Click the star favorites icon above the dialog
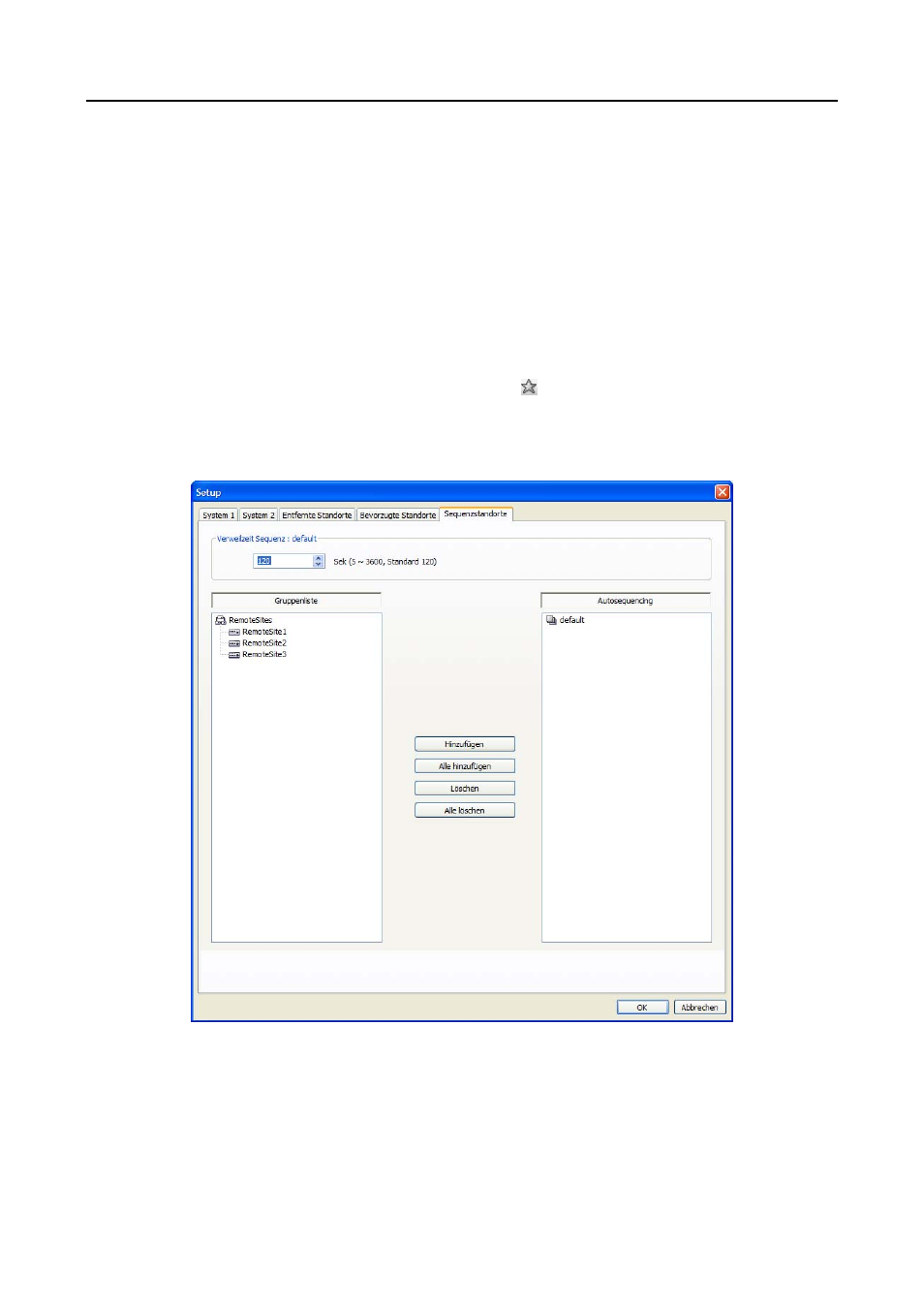This screenshot has width=924, height=1306. [x=529, y=388]
